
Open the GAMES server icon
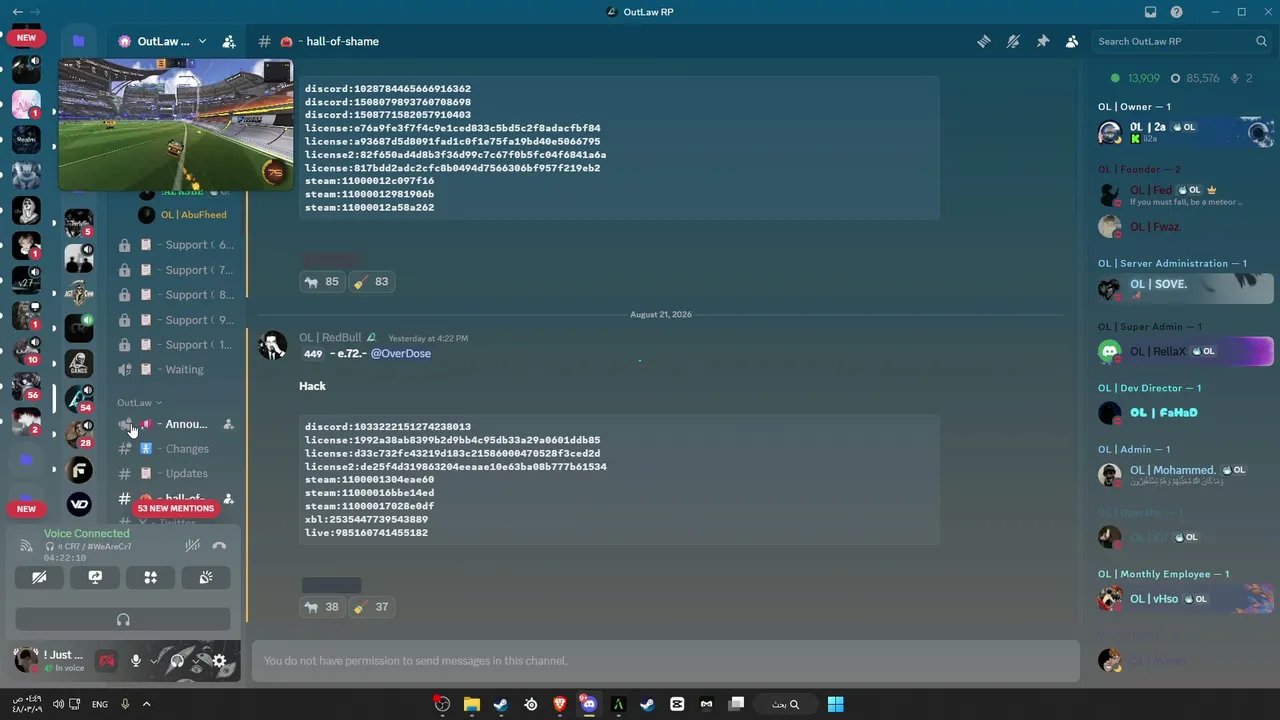[79, 362]
